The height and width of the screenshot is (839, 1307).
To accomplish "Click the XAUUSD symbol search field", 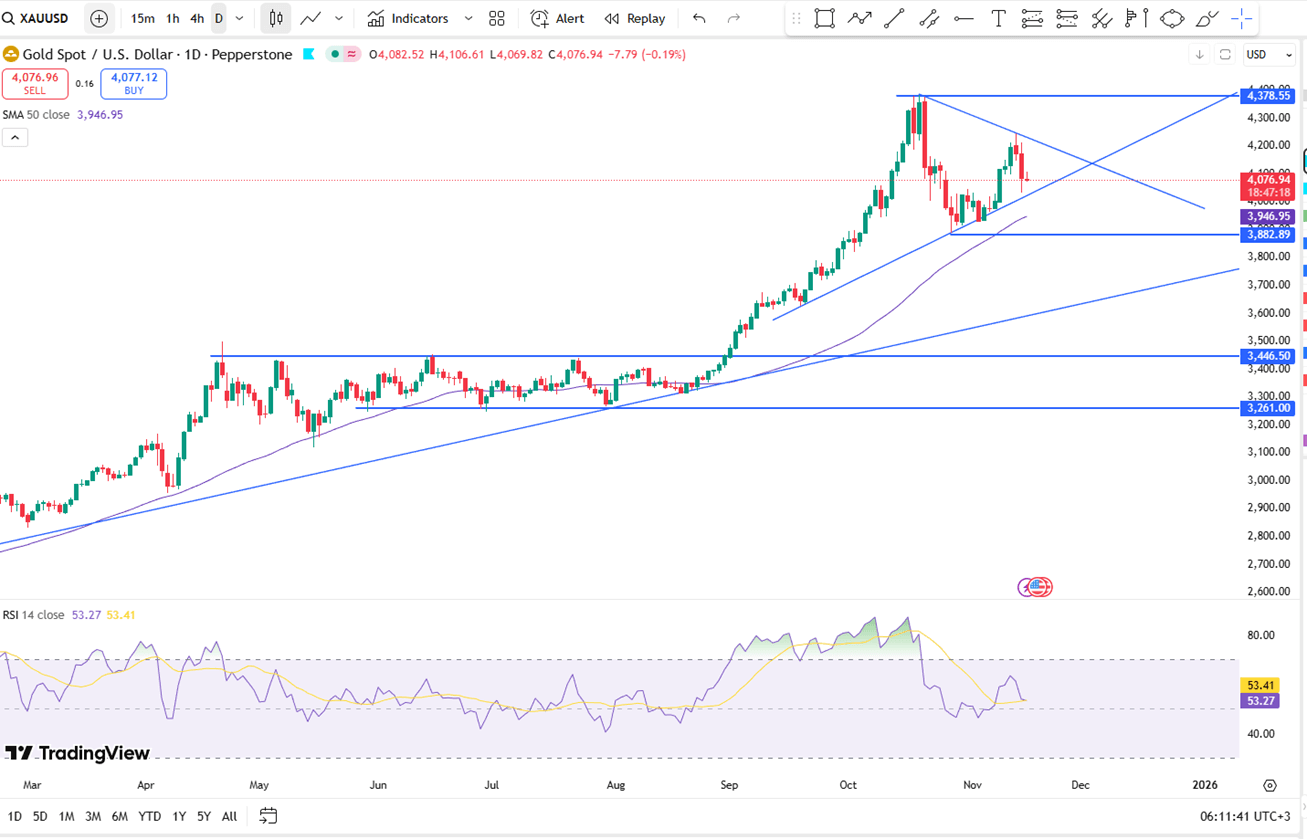I will 40,19.
